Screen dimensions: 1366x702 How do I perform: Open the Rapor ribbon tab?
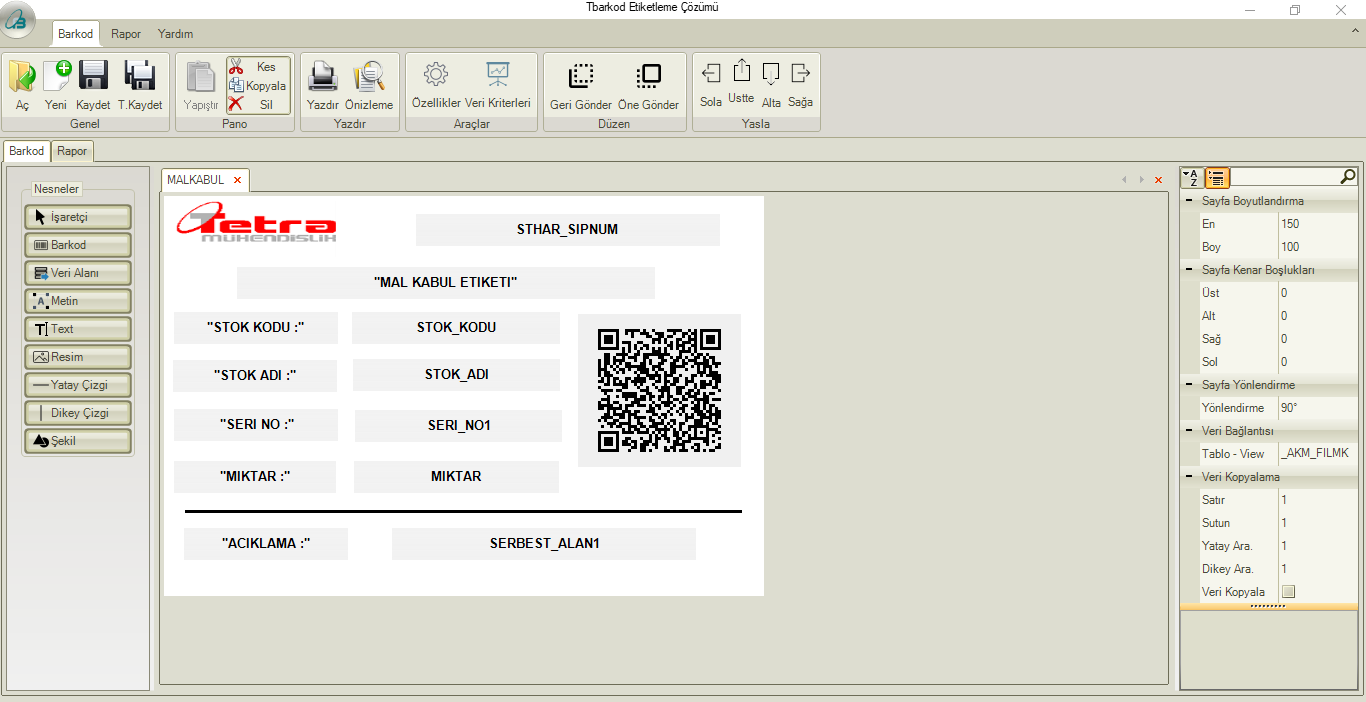pos(126,34)
